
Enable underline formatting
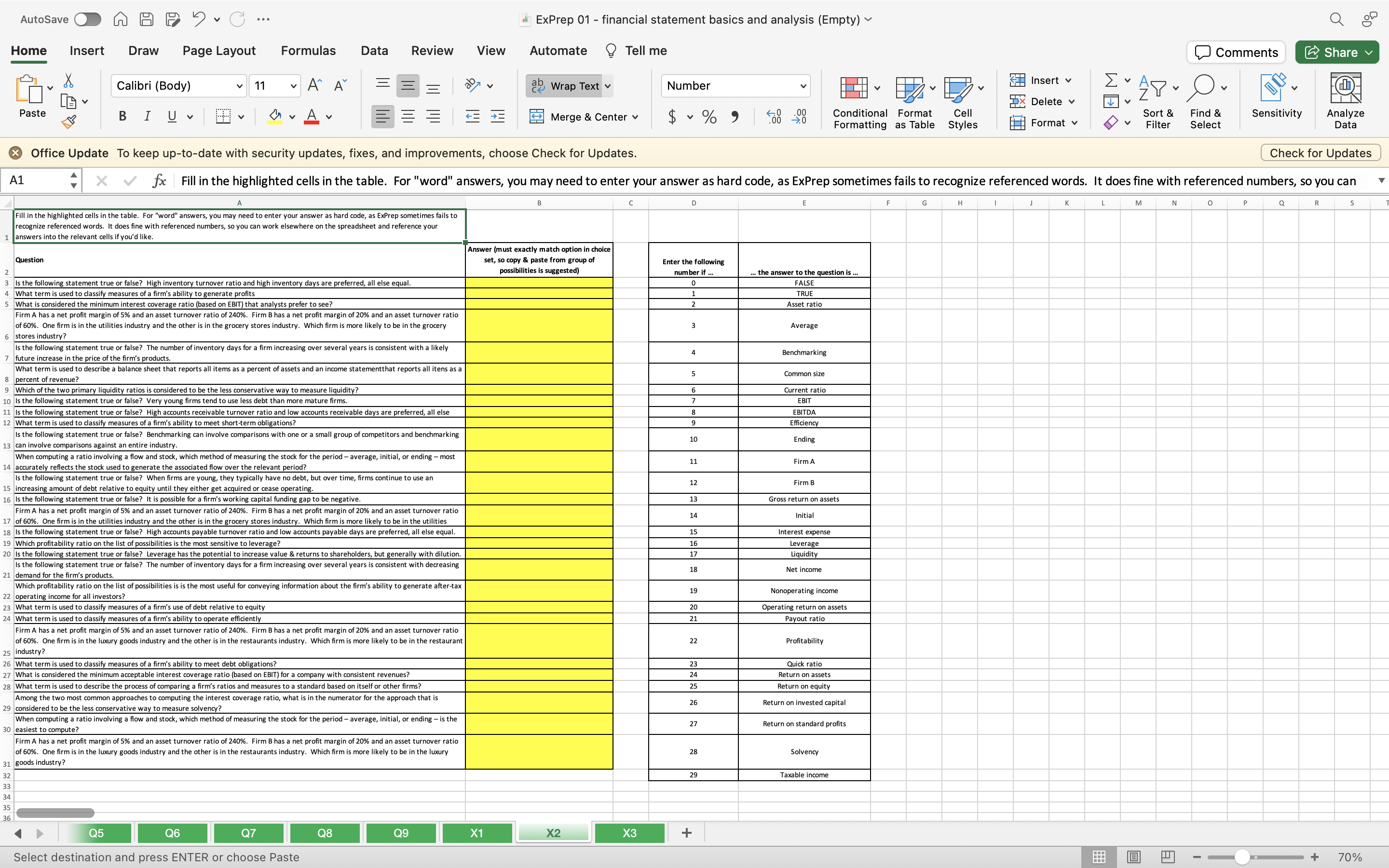pyautogui.click(x=172, y=117)
